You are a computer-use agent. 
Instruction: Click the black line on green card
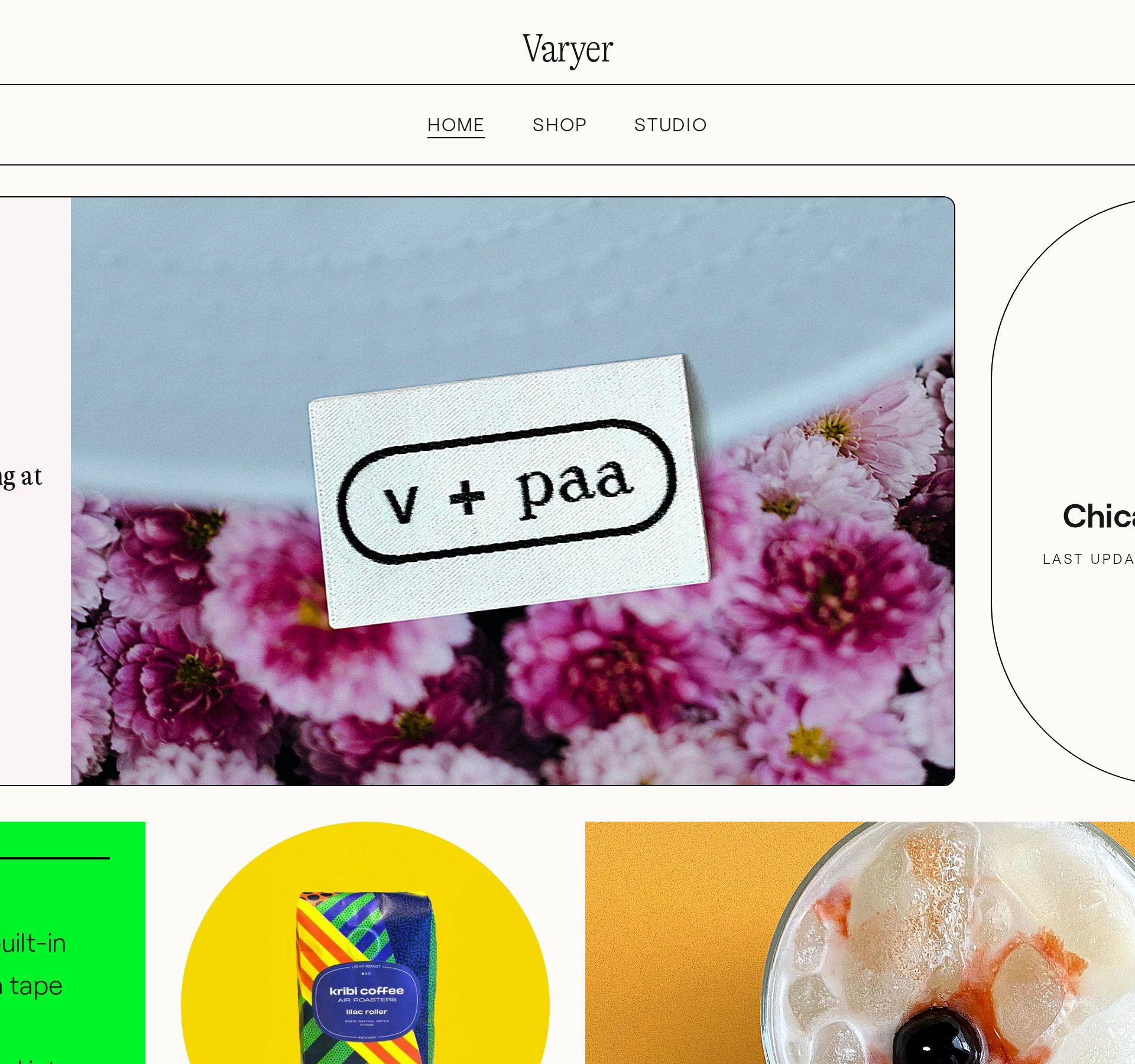[54, 858]
